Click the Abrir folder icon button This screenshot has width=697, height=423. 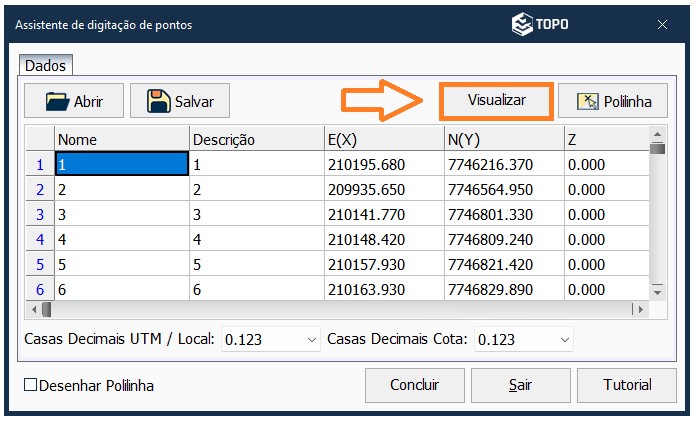73,101
